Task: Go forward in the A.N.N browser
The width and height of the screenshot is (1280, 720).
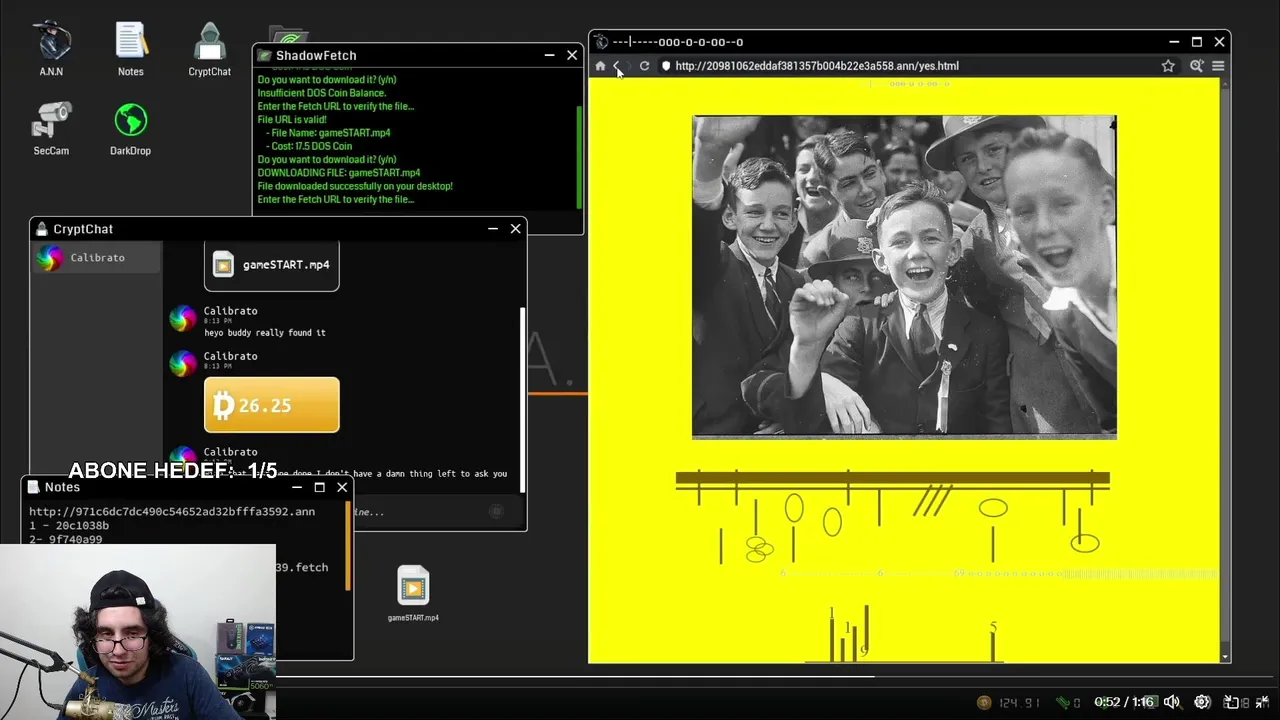Action: tap(629, 66)
